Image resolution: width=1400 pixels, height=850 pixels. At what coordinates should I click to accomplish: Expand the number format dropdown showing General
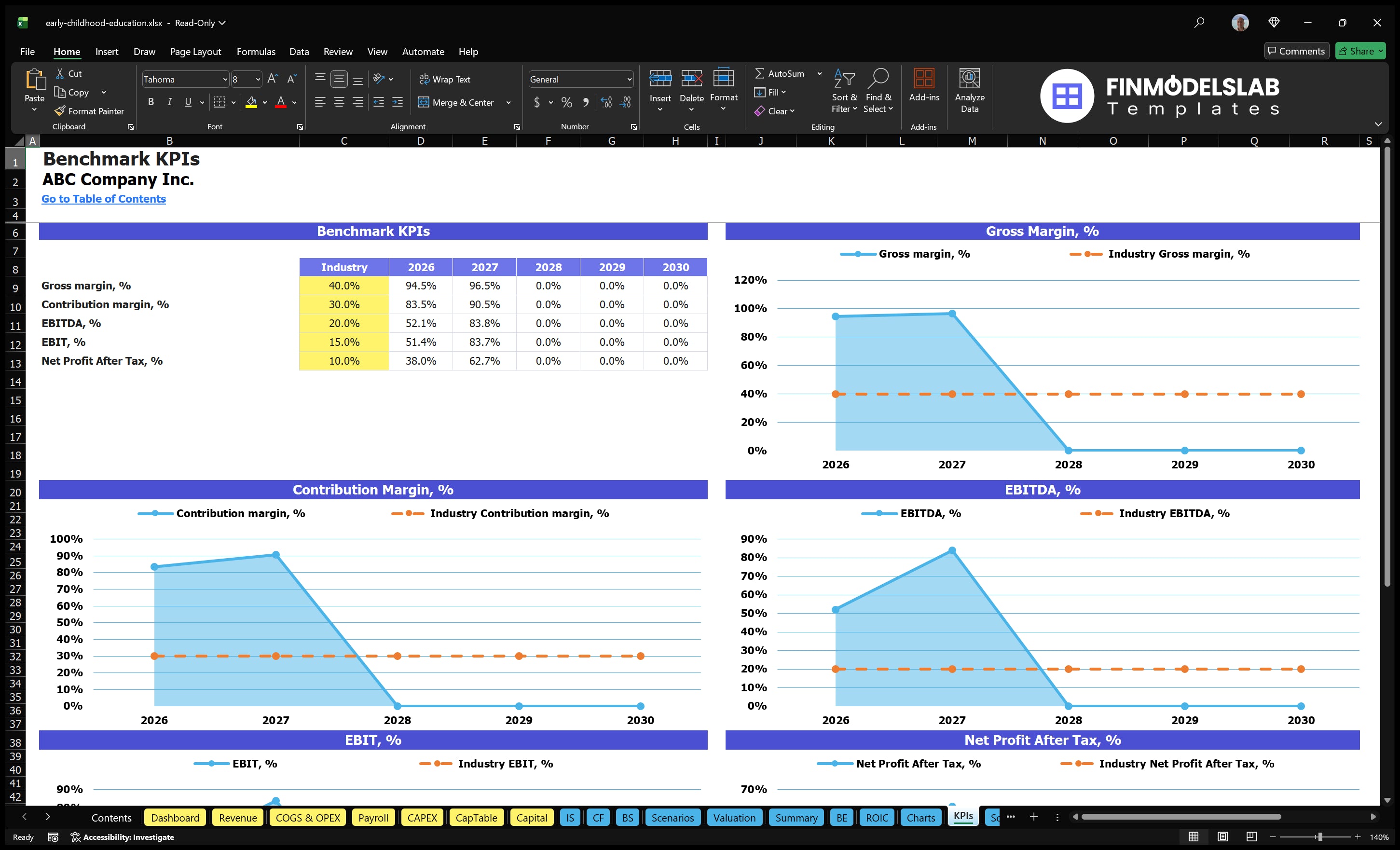point(629,79)
